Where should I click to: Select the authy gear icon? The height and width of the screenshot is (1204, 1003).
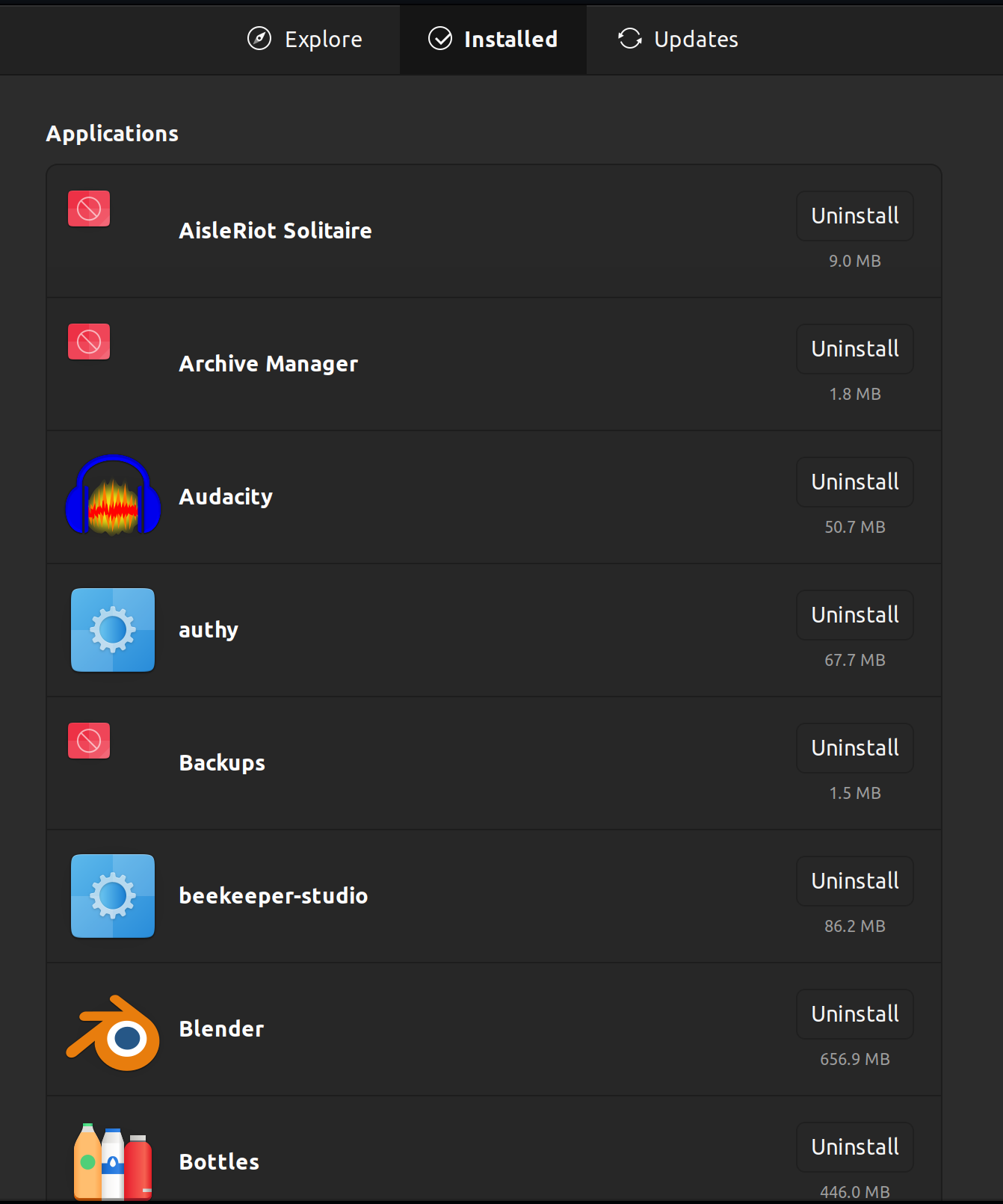click(x=113, y=630)
